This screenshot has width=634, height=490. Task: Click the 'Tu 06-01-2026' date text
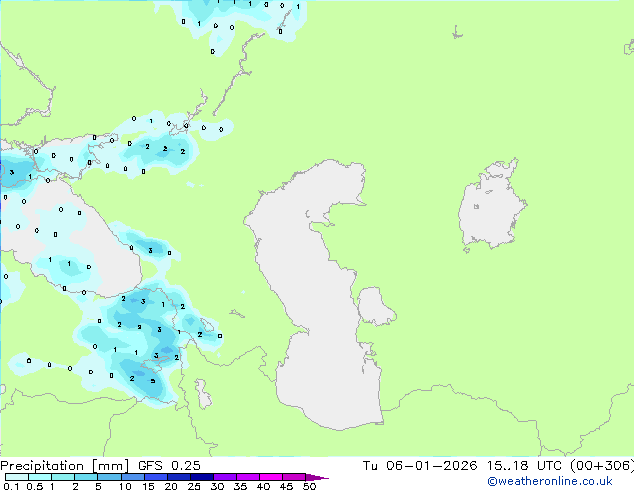420,466
